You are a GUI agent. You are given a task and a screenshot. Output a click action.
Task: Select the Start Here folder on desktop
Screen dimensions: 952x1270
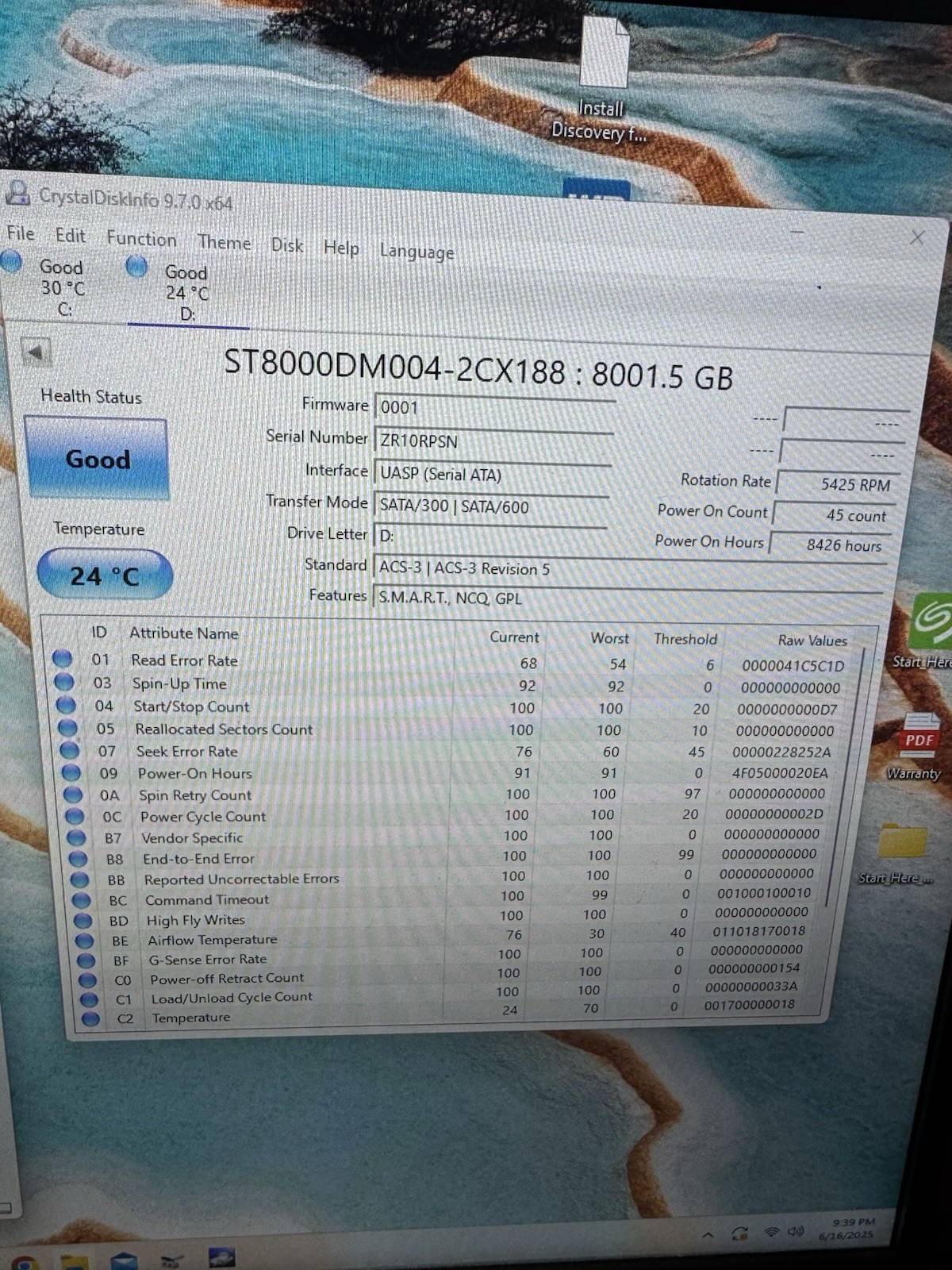coord(900,853)
